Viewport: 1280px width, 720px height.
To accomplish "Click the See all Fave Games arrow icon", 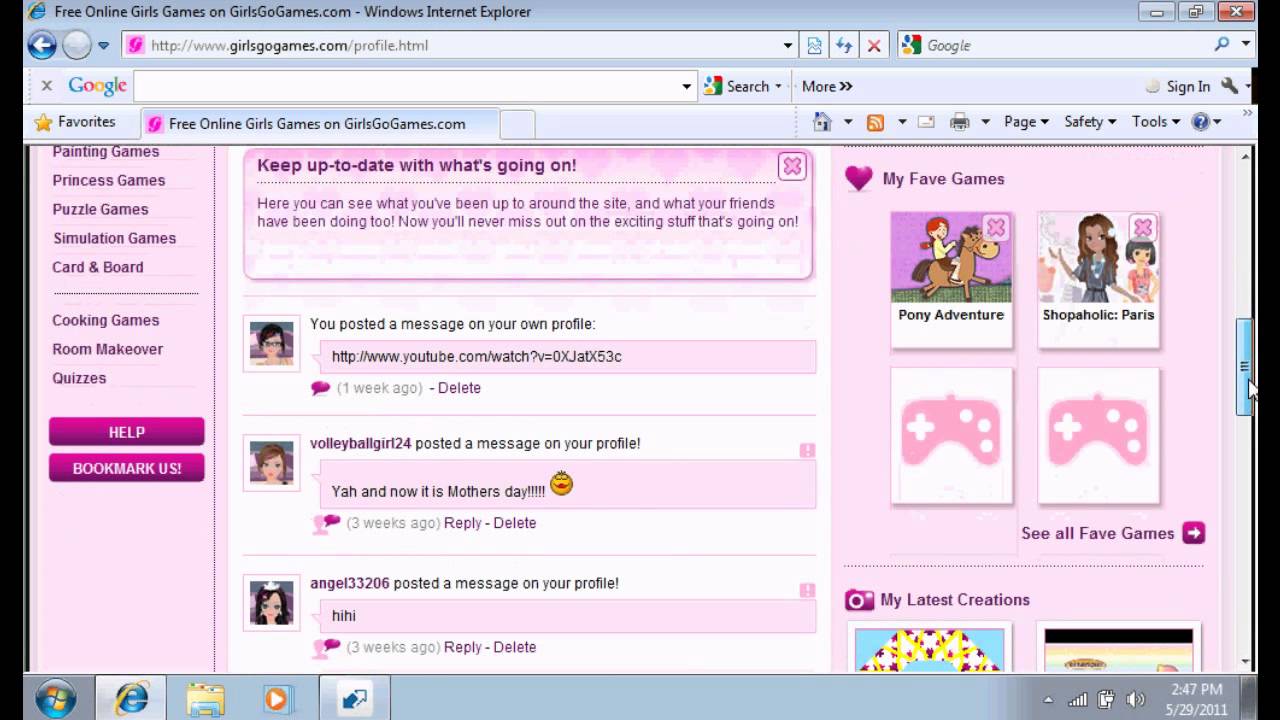I will 1194,533.
